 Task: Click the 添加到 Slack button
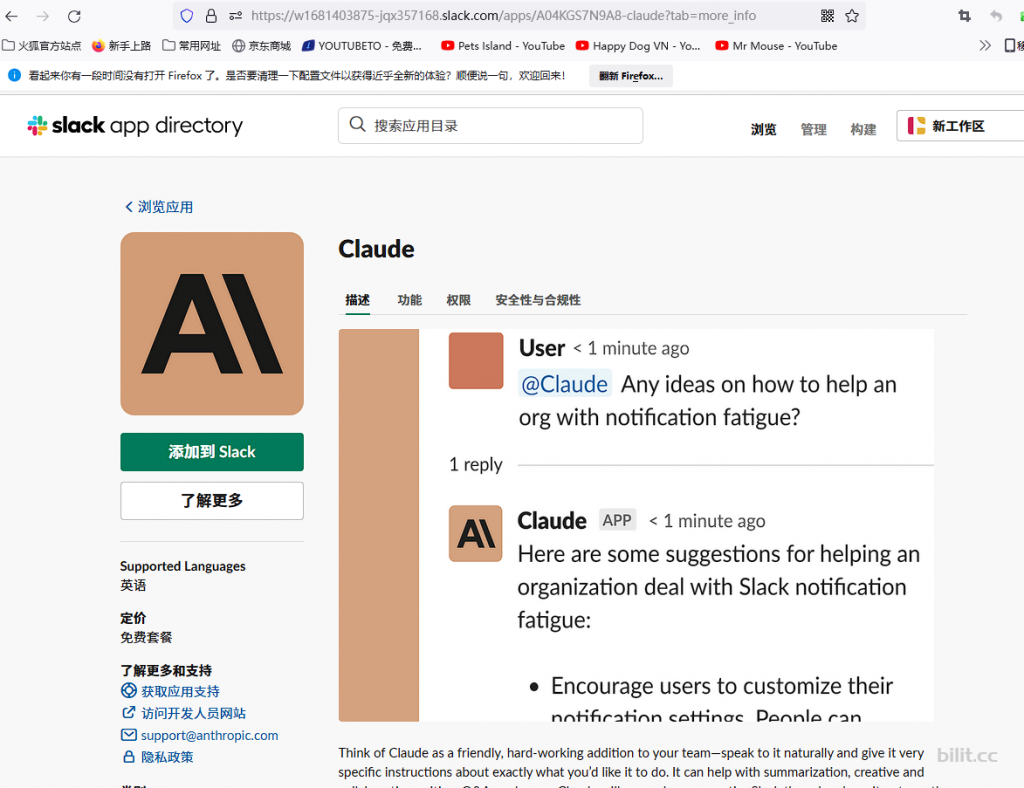click(212, 452)
